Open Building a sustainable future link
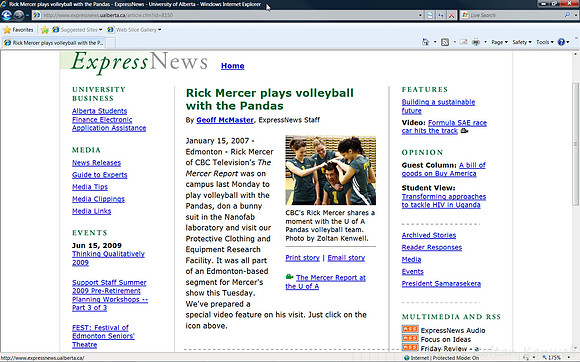 438,106
